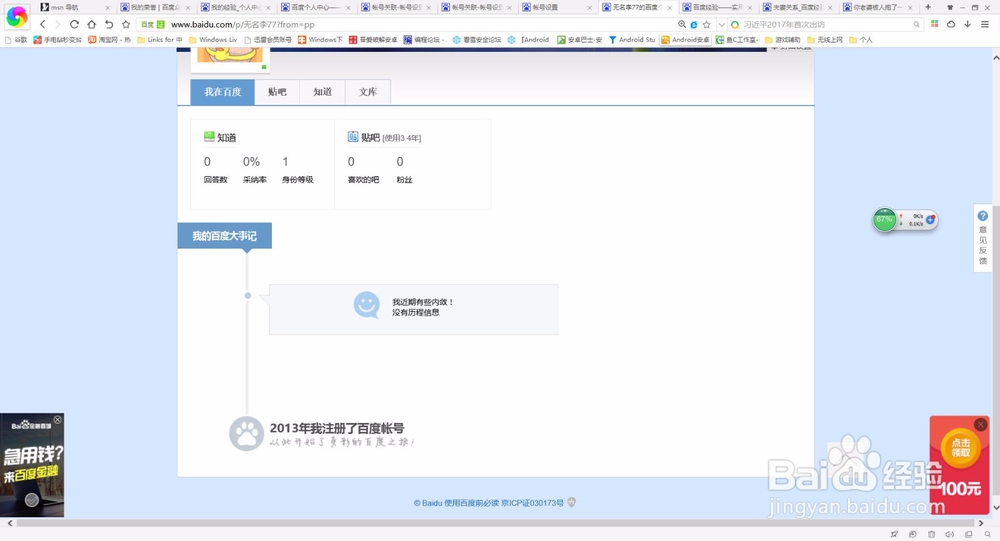Open the 无线上网 bookmark folder
This screenshot has height=541, width=1000.
[825, 40]
